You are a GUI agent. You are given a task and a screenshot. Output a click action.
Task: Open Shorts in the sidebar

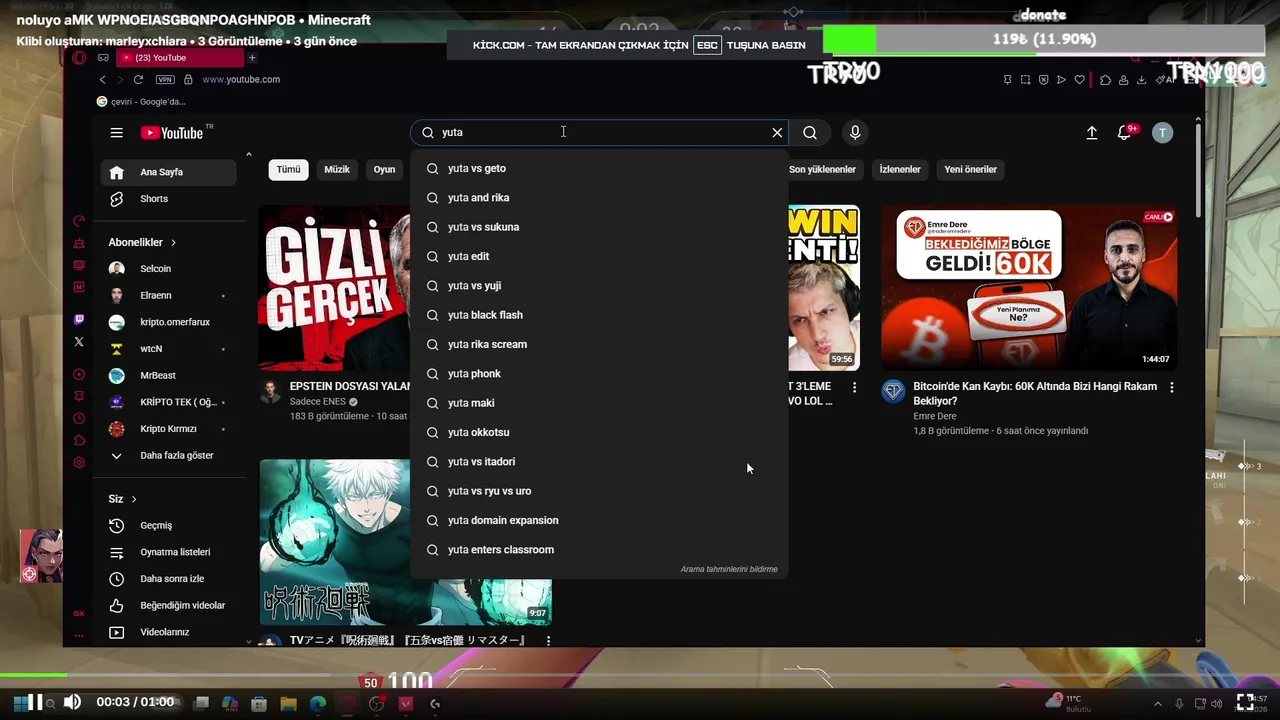169,199
